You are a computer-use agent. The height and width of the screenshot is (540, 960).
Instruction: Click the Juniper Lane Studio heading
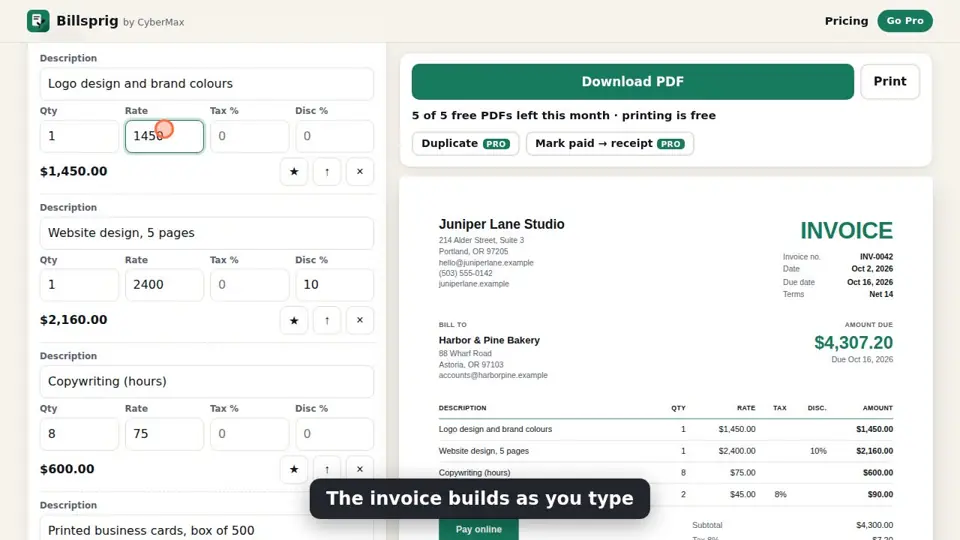(501, 224)
